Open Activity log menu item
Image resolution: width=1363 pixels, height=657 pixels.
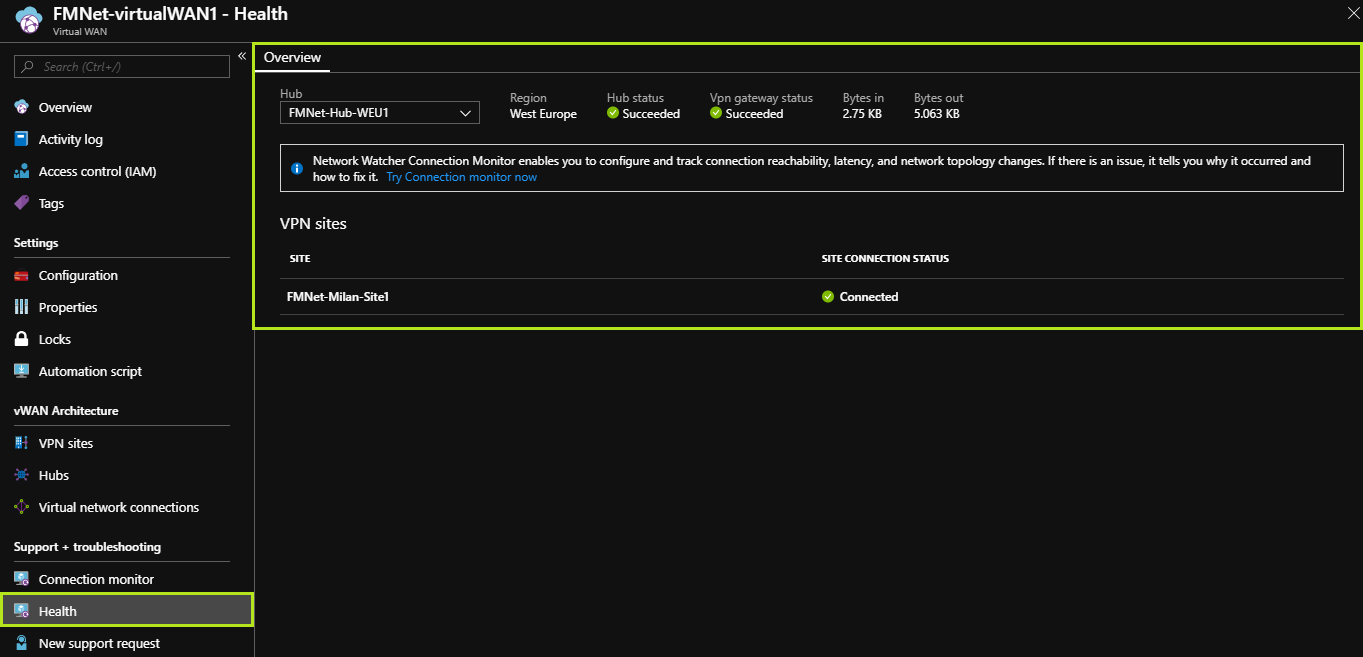[71, 139]
